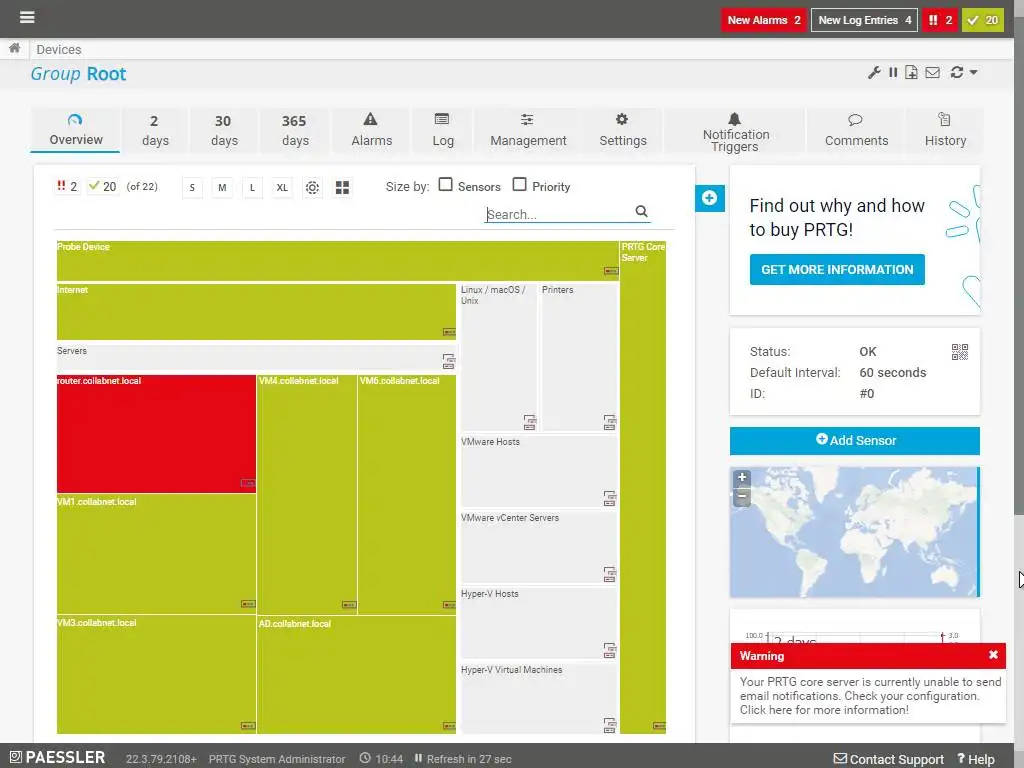Viewport: 1024px width, 768px height.
Task: Zoom in on the world map
Action: point(742,477)
